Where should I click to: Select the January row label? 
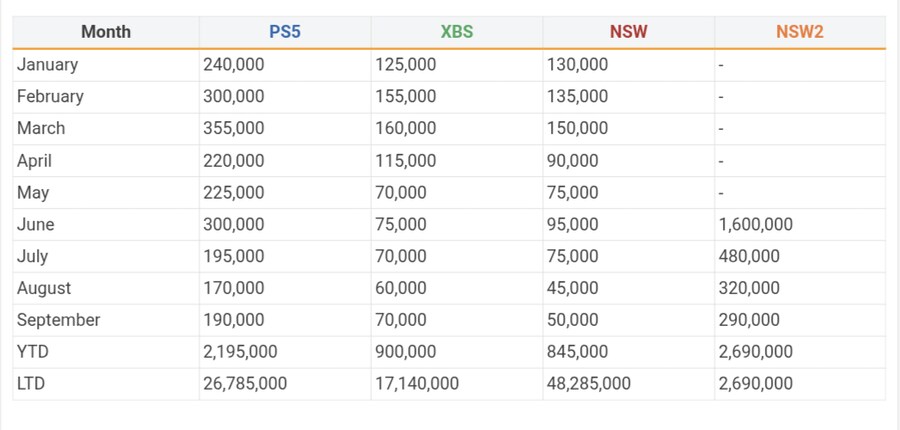click(48, 65)
